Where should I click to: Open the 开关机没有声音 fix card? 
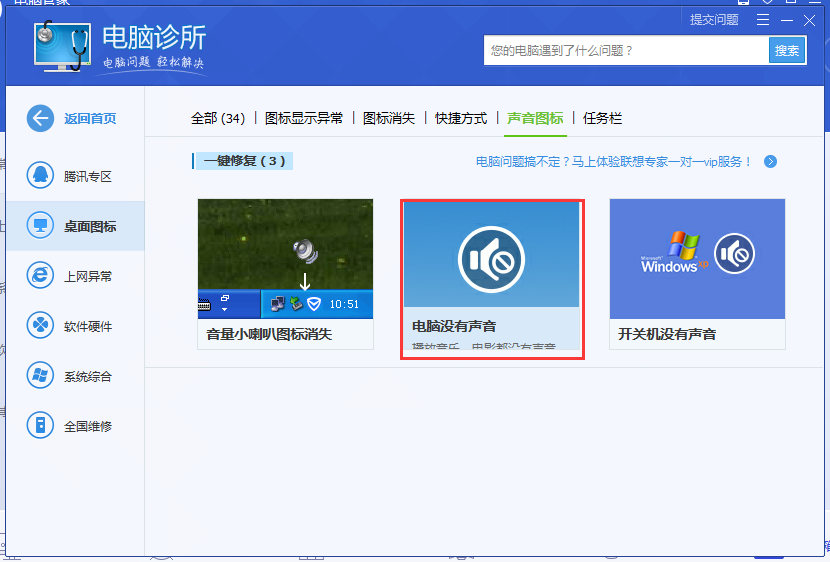click(697, 274)
